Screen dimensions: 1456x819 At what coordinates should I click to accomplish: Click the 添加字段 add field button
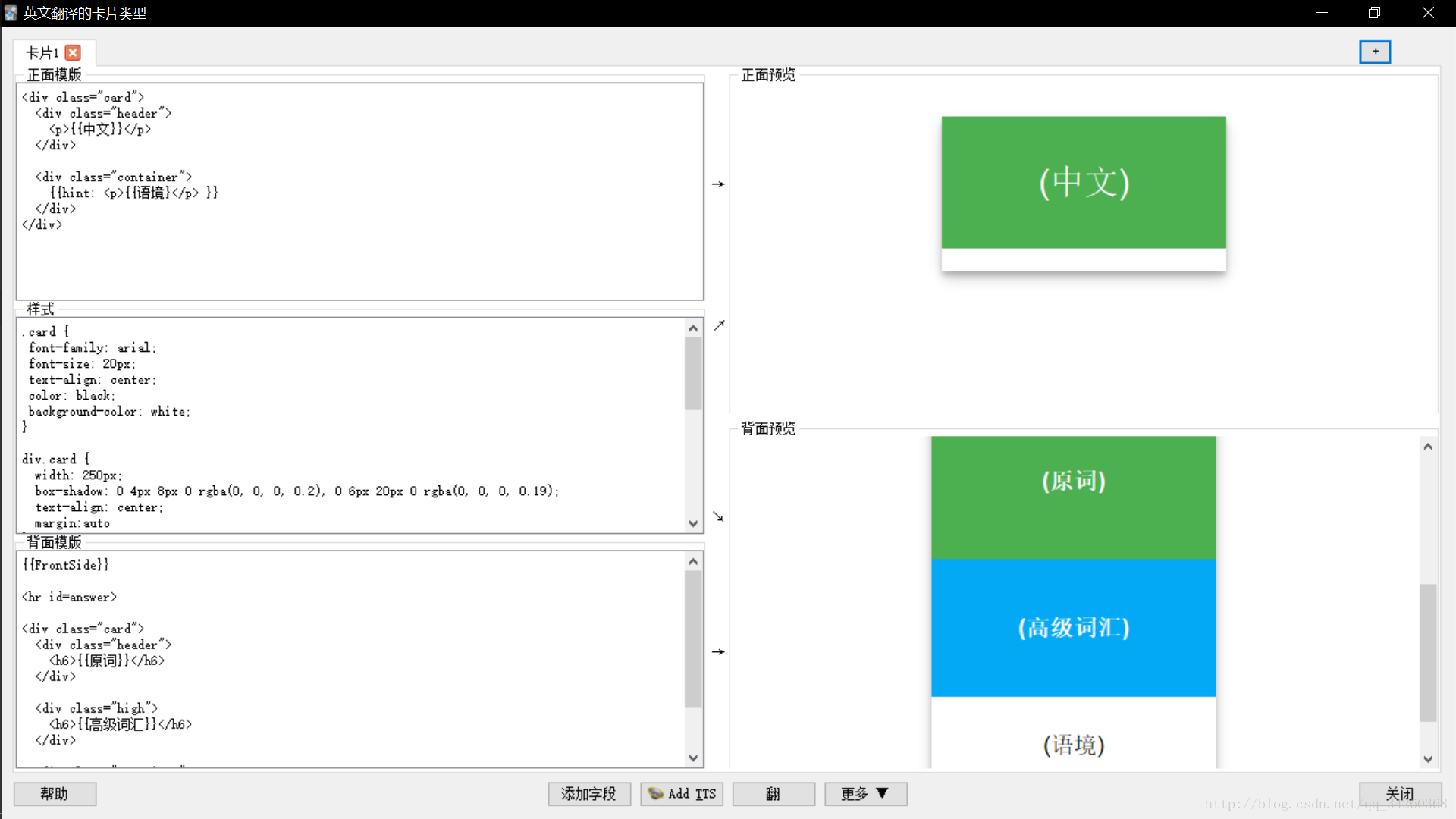click(x=589, y=793)
